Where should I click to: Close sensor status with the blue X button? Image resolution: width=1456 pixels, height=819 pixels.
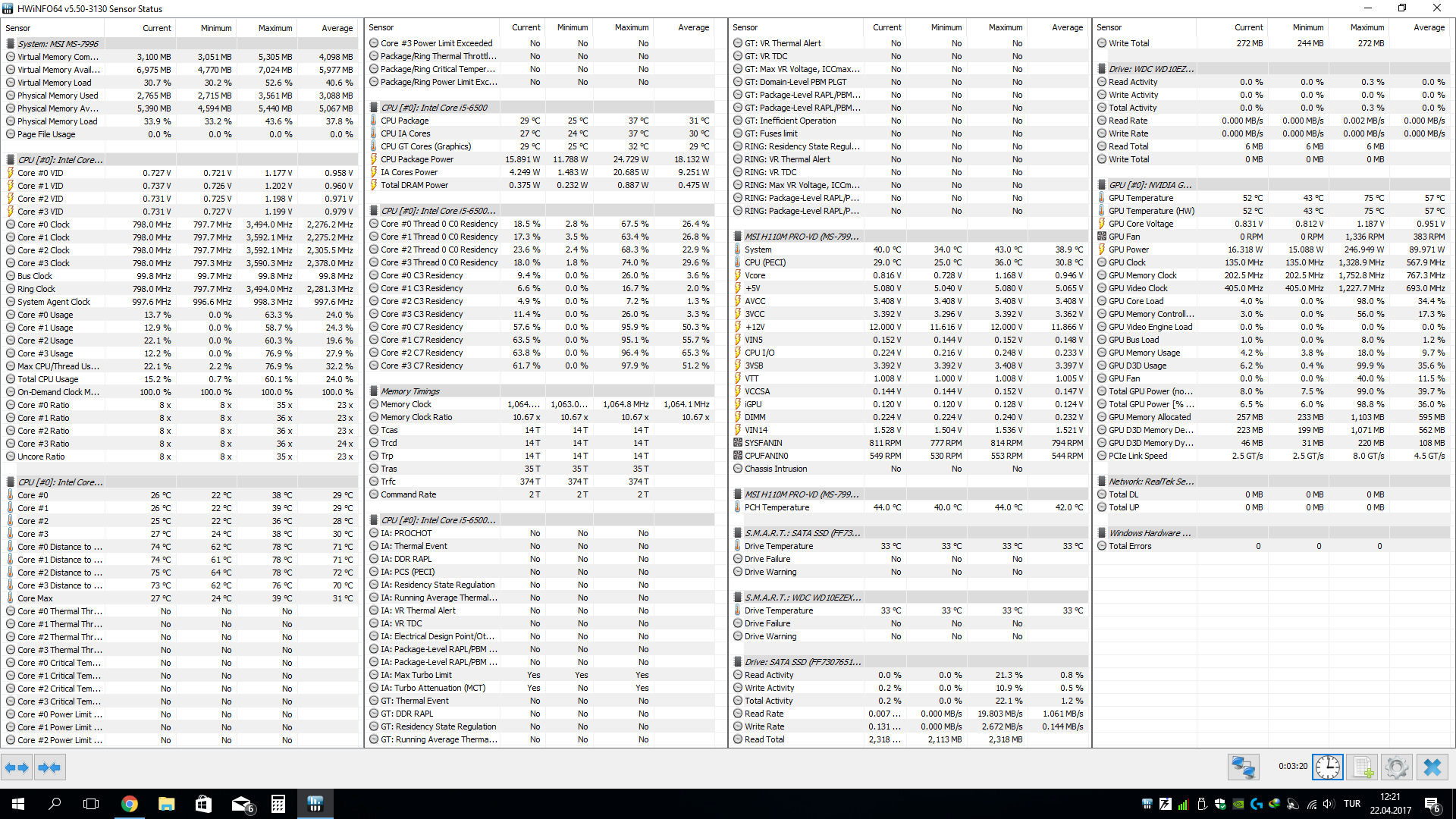tap(1432, 767)
